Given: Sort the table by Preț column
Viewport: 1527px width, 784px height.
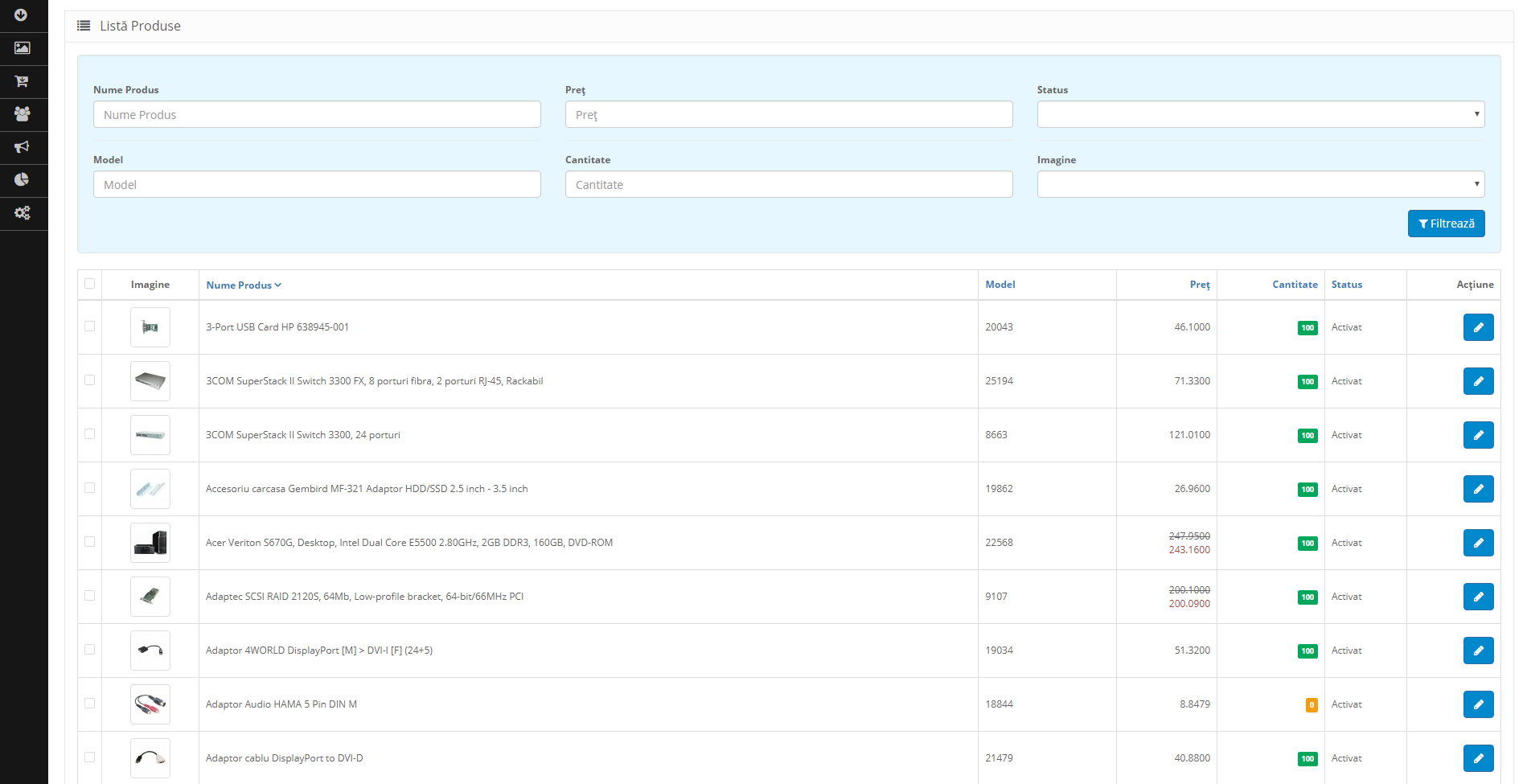Looking at the screenshot, I should pyautogui.click(x=1199, y=285).
